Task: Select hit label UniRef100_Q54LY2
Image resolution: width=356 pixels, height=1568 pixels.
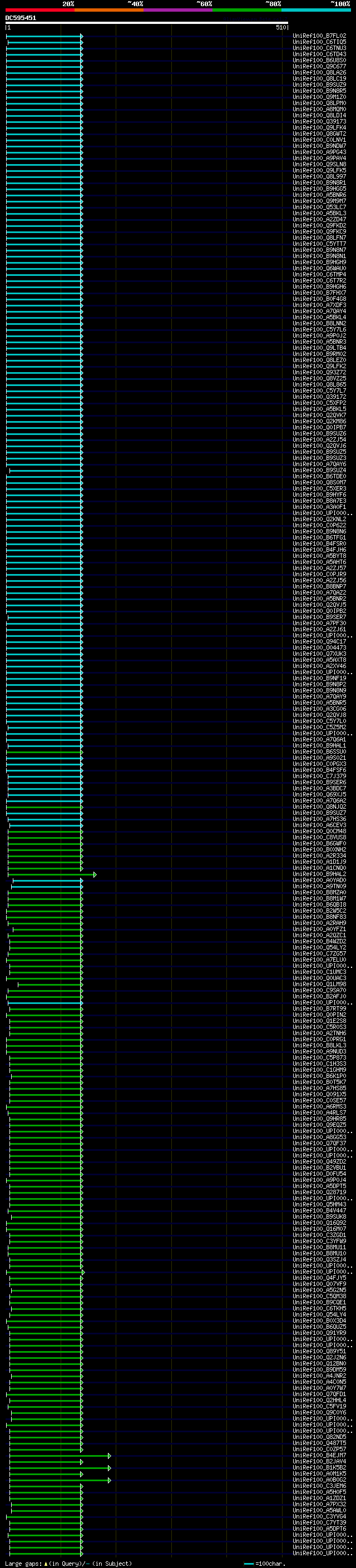Action: (319, 948)
